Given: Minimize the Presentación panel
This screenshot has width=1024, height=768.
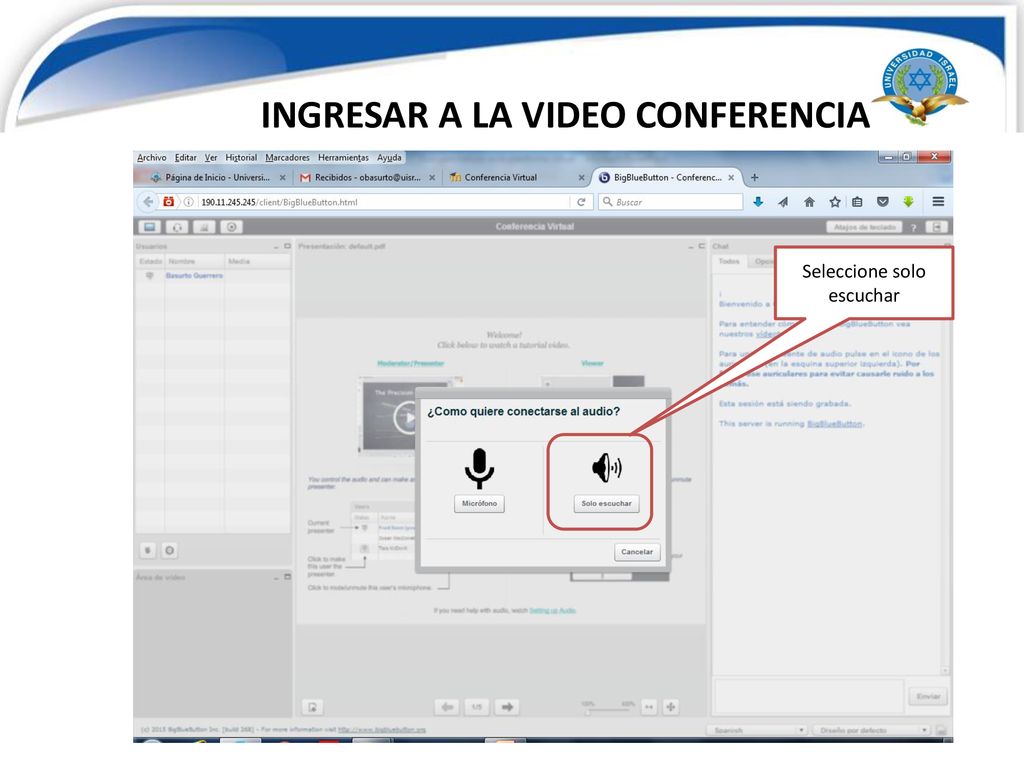Looking at the screenshot, I should click(x=691, y=247).
